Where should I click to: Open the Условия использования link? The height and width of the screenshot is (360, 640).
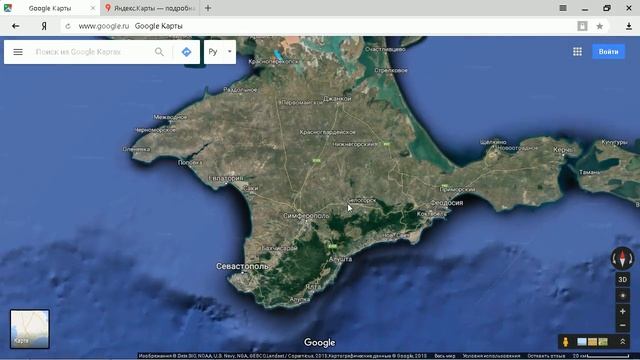click(491, 356)
